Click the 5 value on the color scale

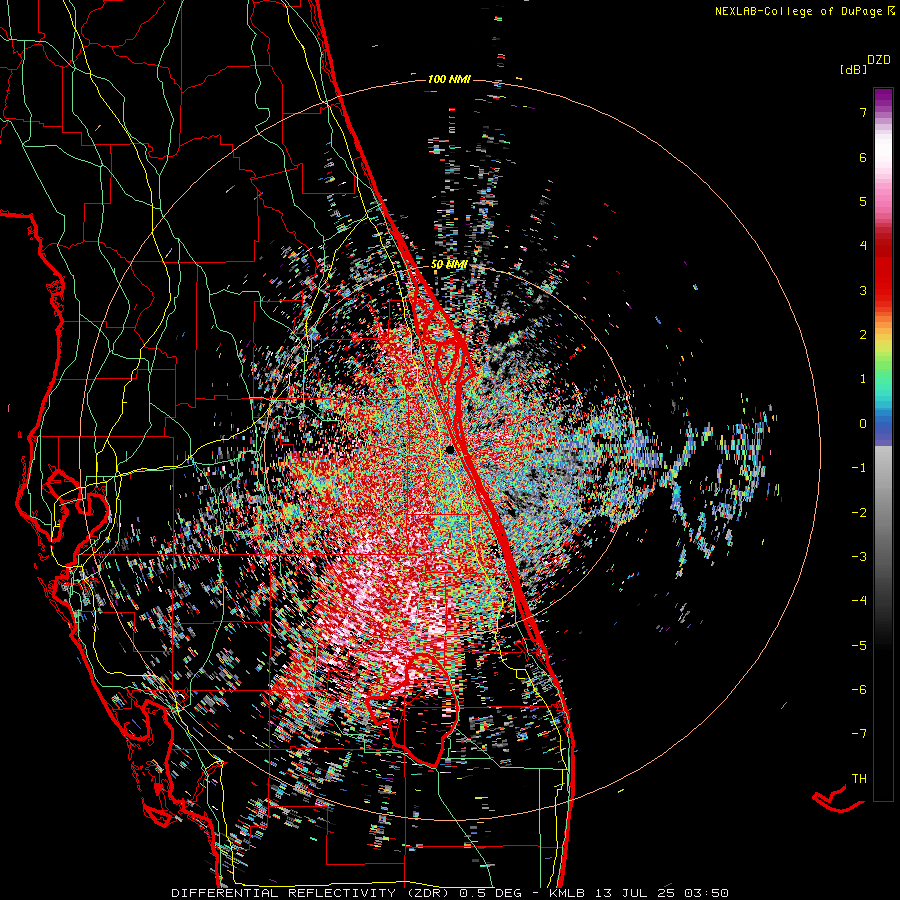pos(863,201)
